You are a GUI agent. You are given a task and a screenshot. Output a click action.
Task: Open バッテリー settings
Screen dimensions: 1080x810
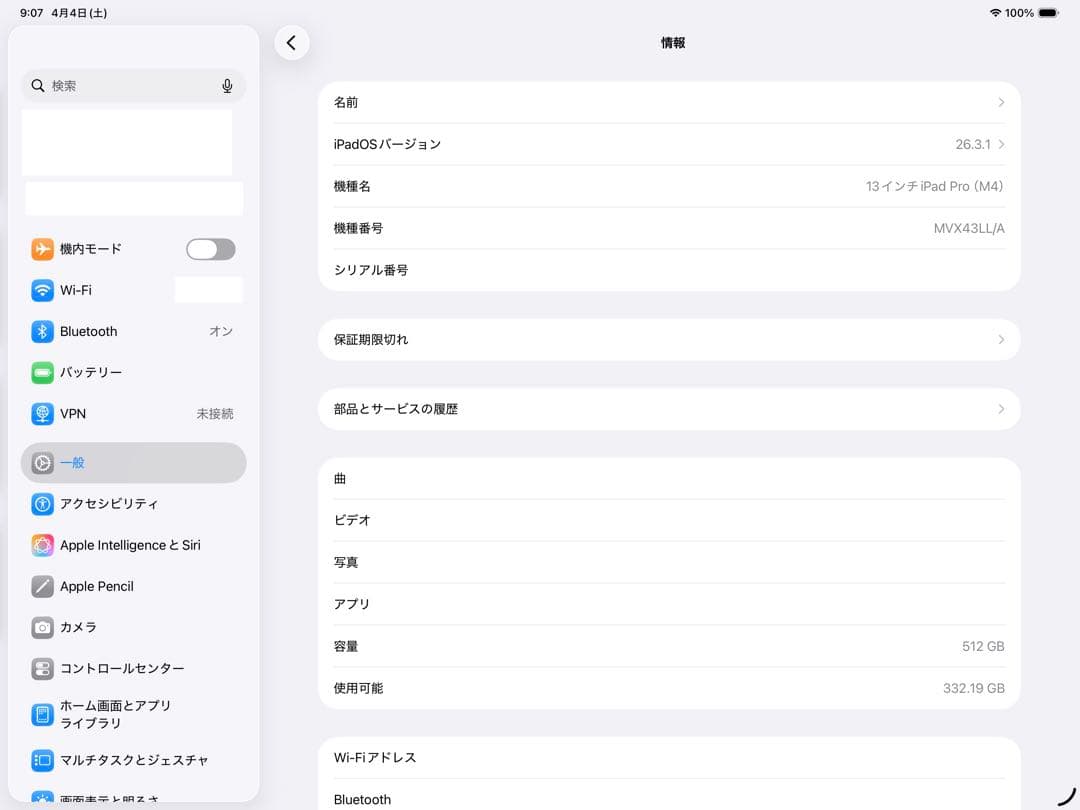click(134, 373)
